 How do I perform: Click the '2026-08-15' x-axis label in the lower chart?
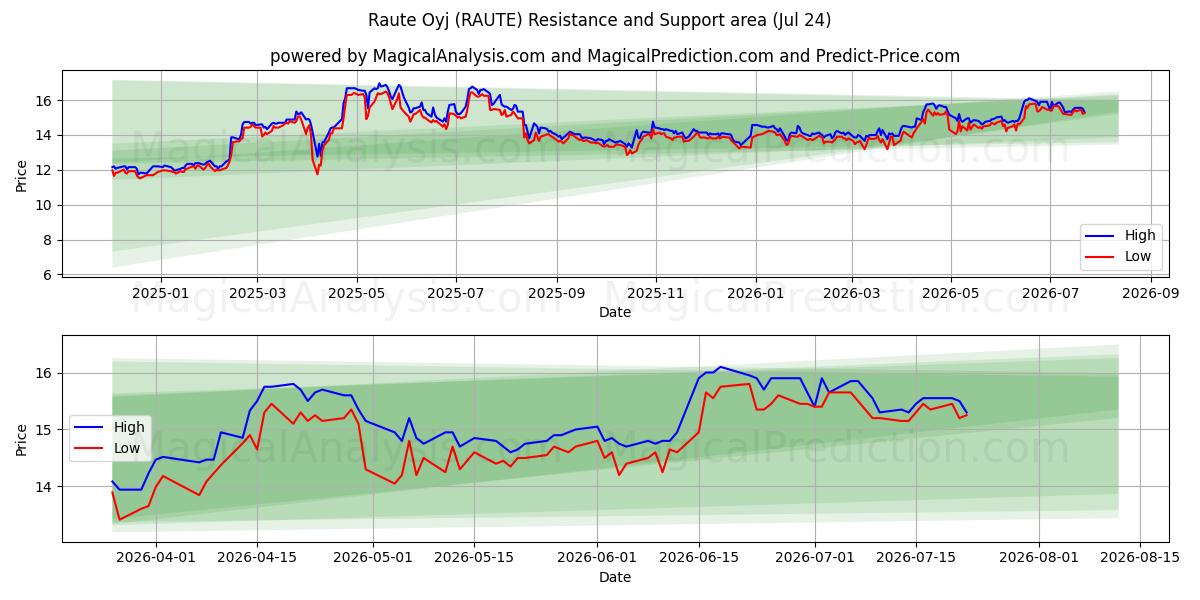(1140, 559)
